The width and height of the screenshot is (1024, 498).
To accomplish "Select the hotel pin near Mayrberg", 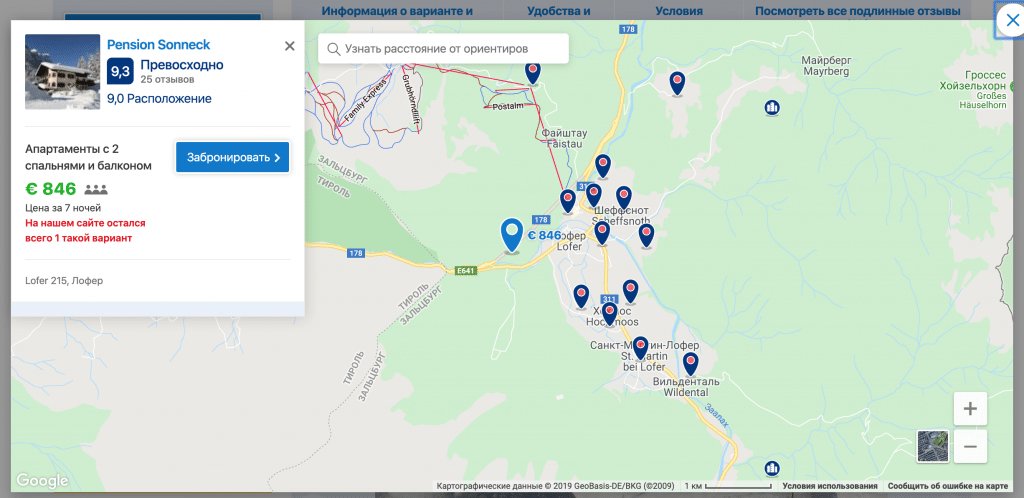I will (x=677, y=84).
